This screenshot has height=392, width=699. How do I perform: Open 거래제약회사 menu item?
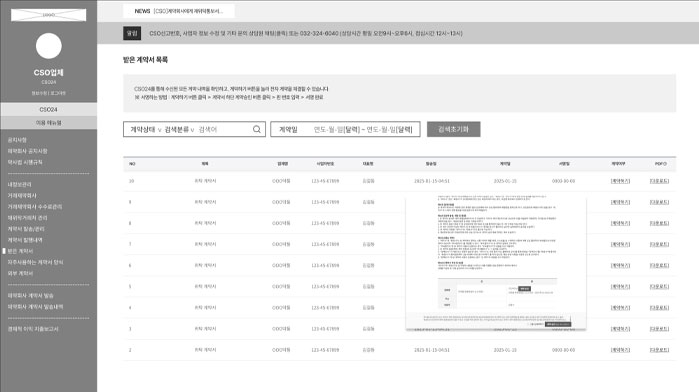(x=22, y=196)
